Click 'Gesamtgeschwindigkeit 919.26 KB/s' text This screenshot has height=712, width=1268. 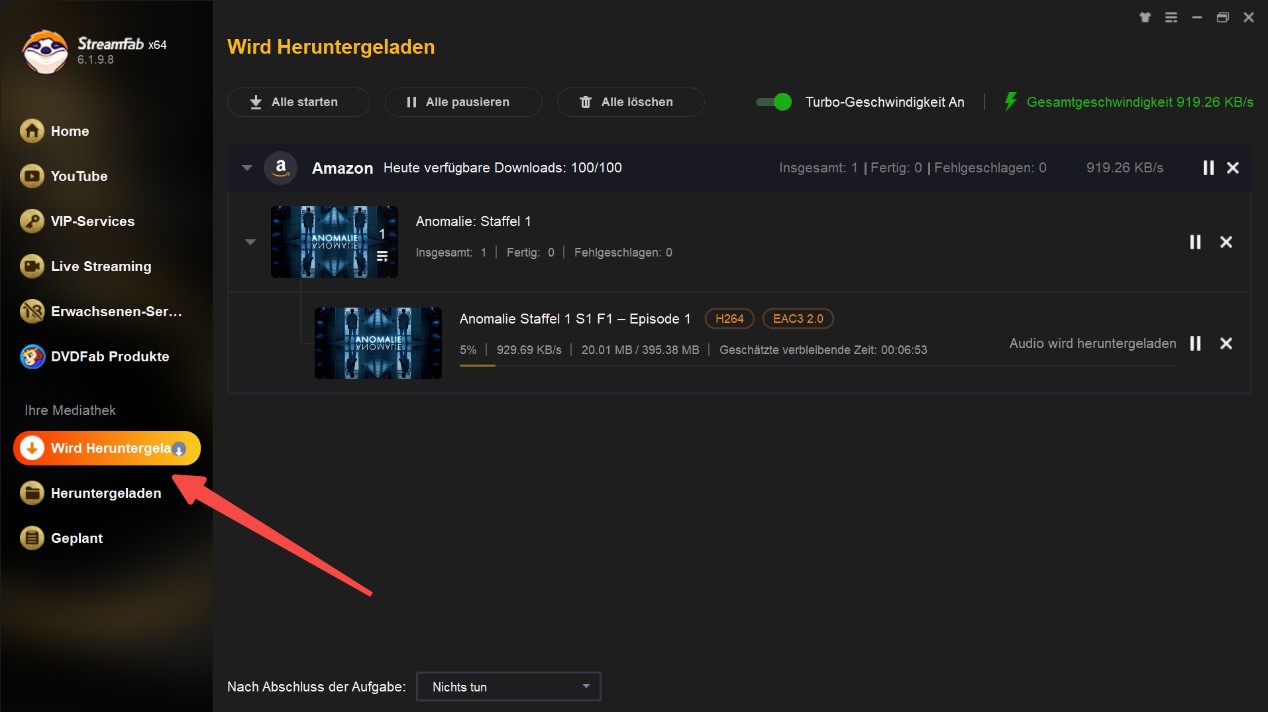1140,102
